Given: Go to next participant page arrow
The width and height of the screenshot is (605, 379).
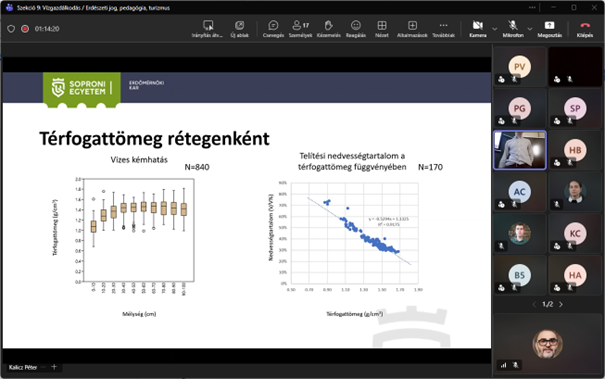Looking at the screenshot, I should [x=561, y=305].
